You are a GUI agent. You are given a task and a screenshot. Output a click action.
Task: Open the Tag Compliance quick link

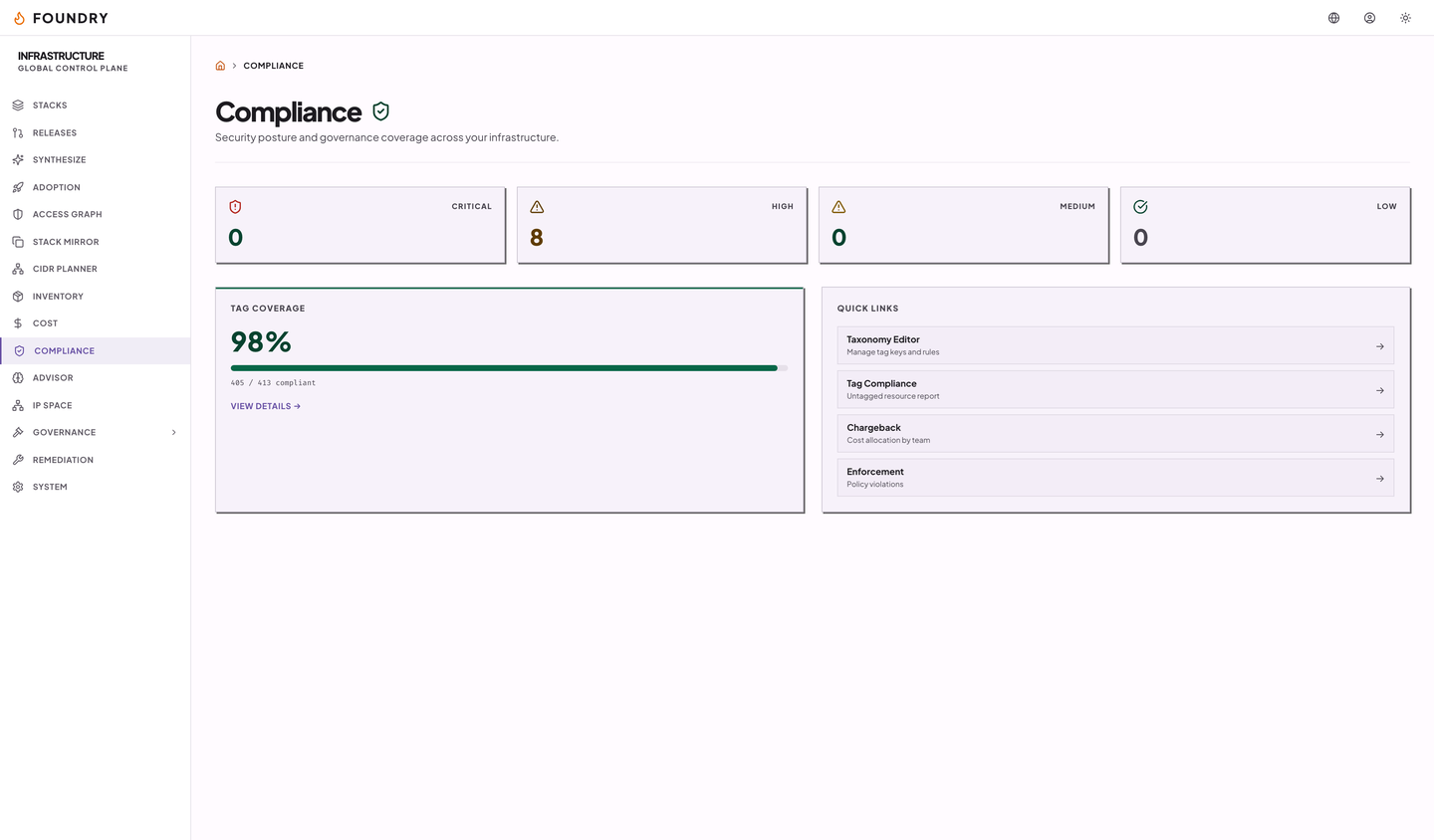pyautogui.click(x=1115, y=389)
